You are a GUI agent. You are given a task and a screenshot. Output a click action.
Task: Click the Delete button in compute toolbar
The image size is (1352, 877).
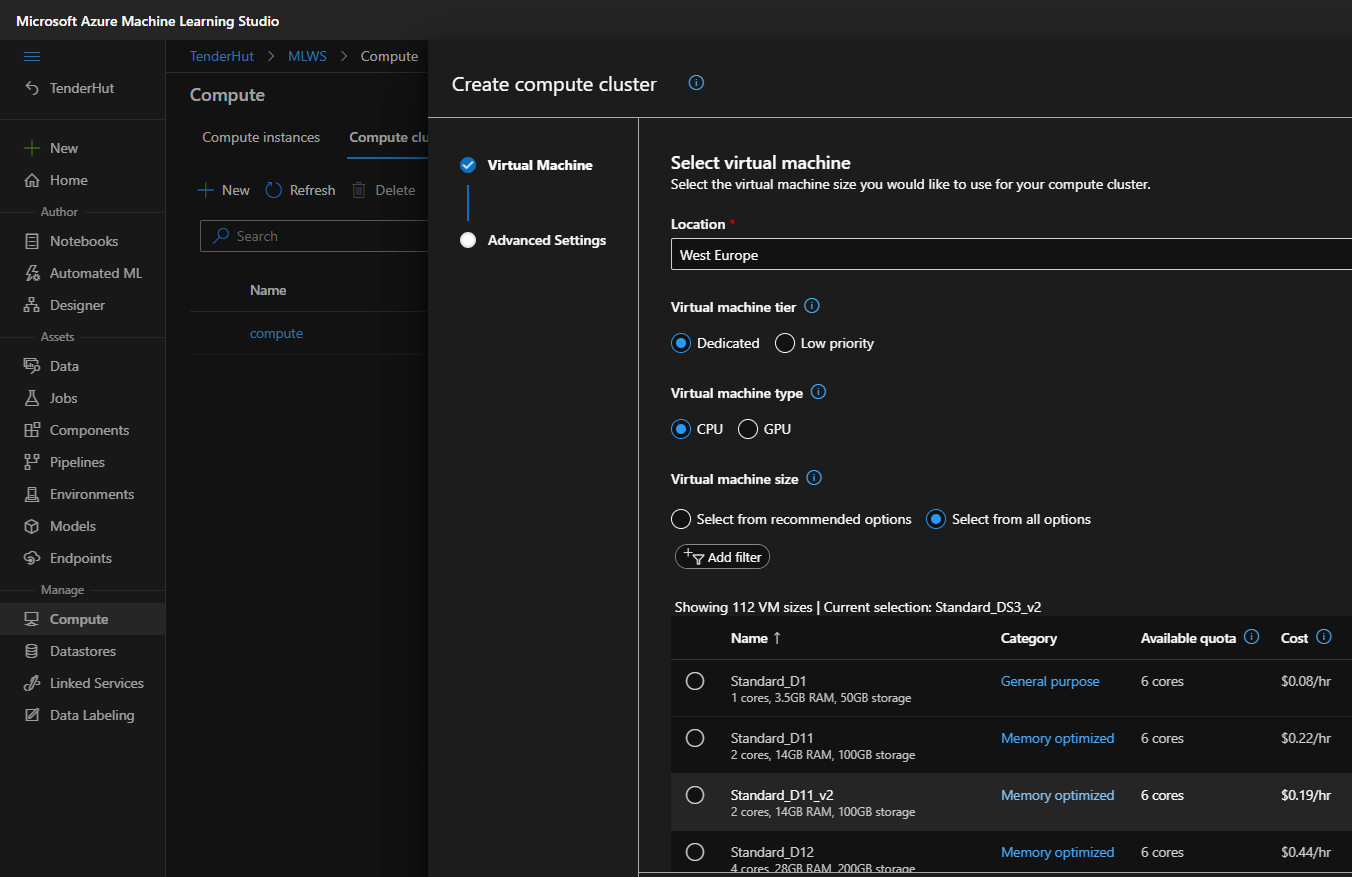click(383, 190)
